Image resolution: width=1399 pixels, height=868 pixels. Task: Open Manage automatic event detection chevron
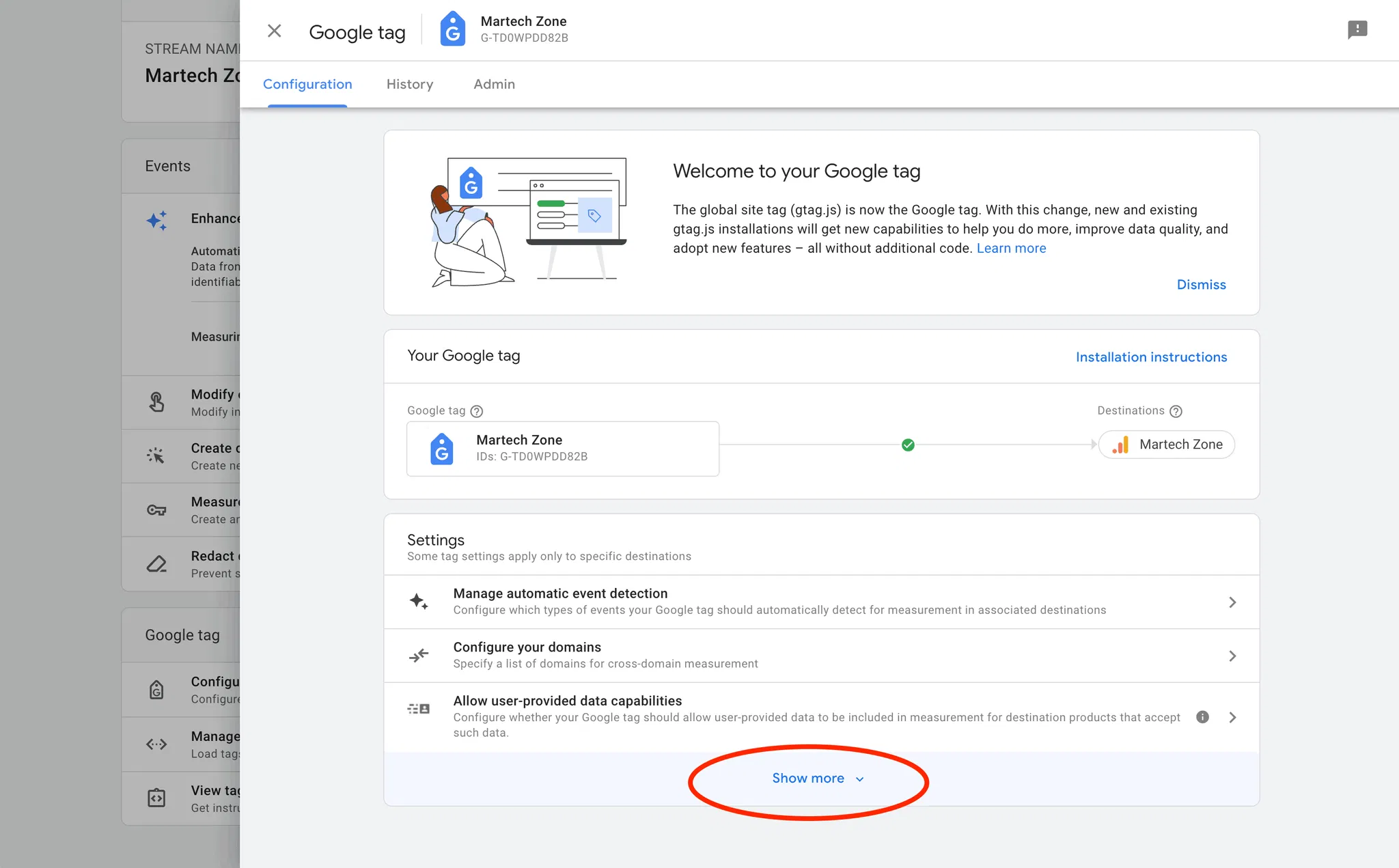tap(1232, 602)
